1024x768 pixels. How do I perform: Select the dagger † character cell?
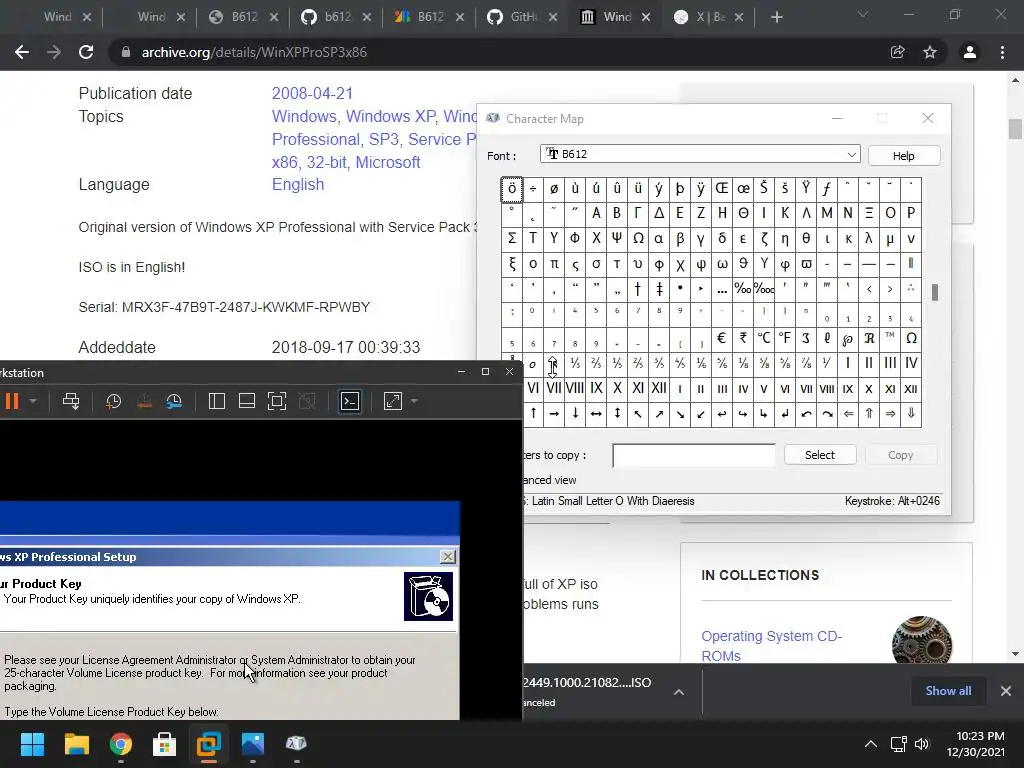click(638, 289)
